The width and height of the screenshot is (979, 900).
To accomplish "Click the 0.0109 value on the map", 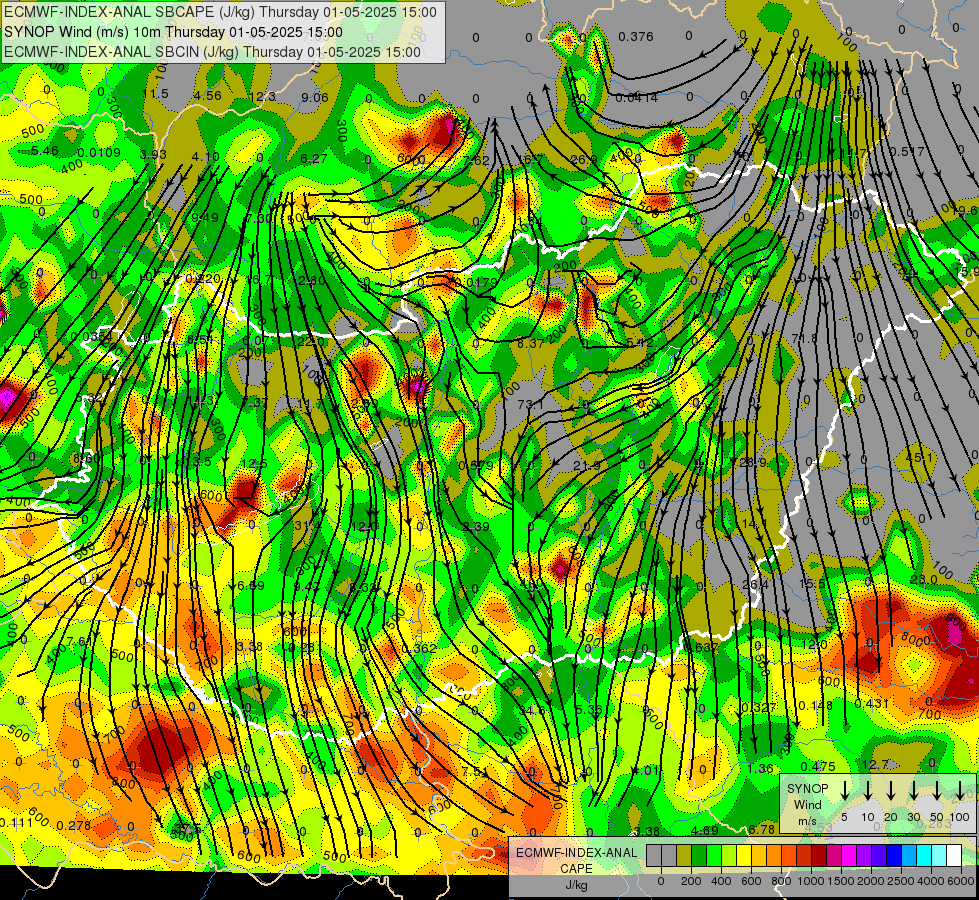I will click(100, 152).
